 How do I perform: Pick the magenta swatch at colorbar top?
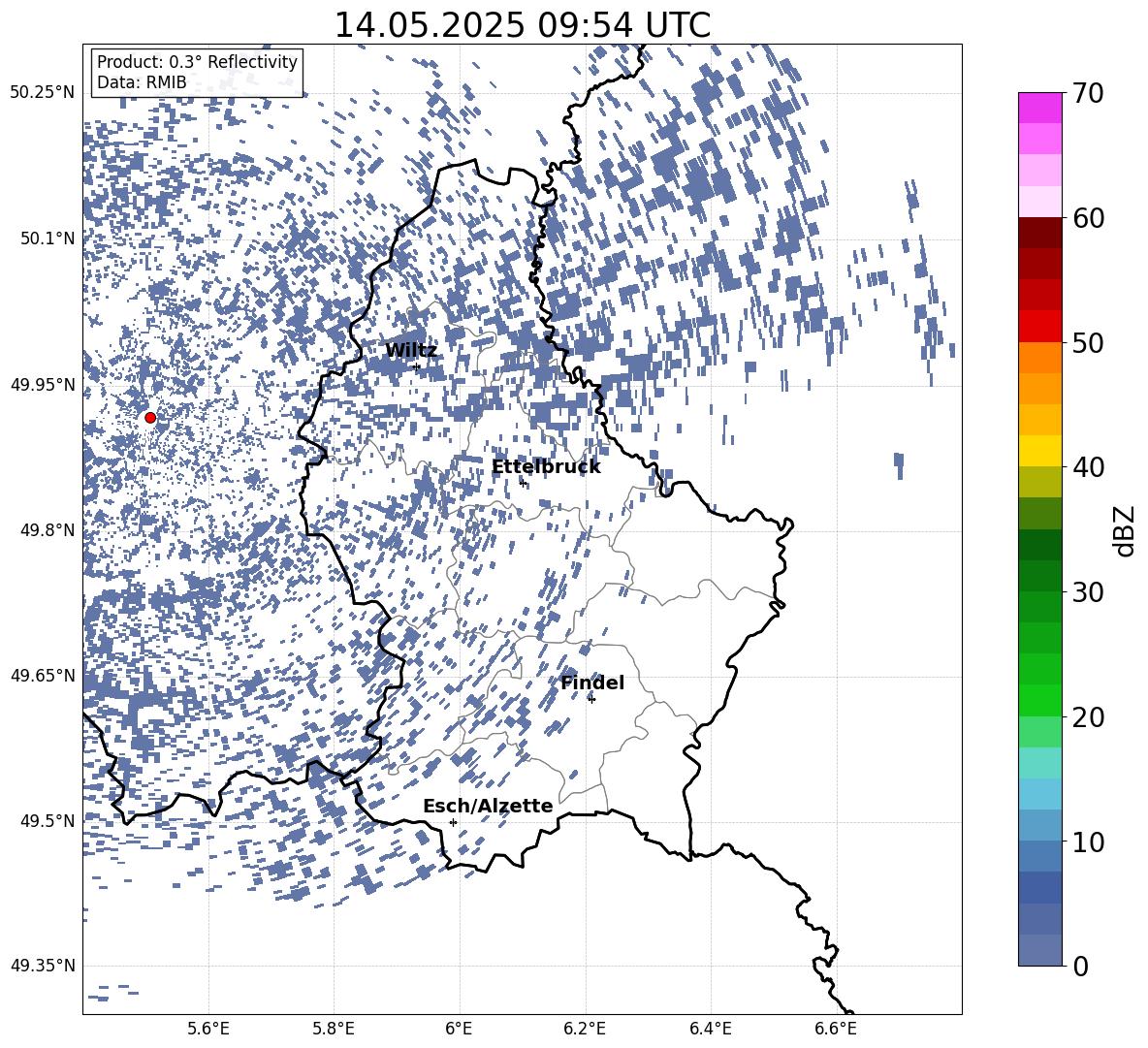(1039, 108)
